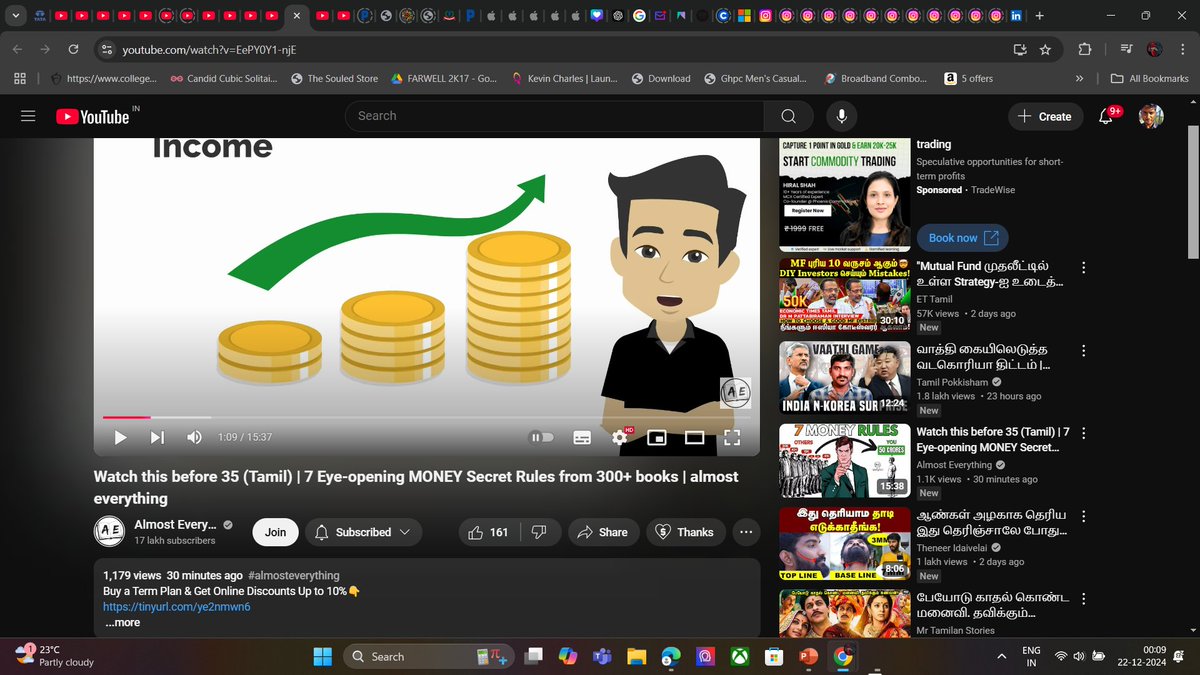Start voice search with the microphone
The width and height of the screenshot is (1200, 675).
point(841,116)
